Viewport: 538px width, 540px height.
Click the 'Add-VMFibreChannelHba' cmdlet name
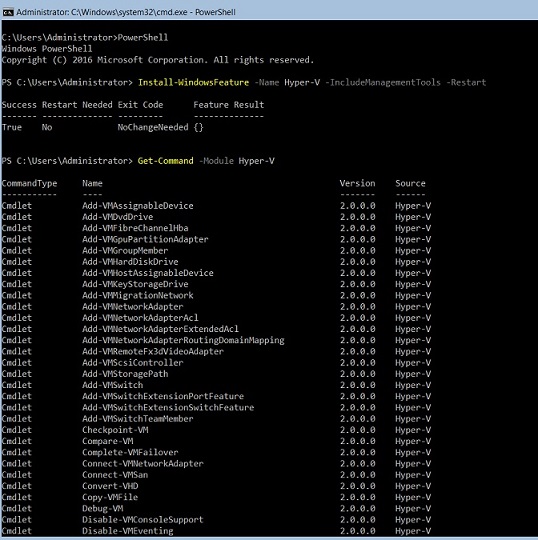135,228
